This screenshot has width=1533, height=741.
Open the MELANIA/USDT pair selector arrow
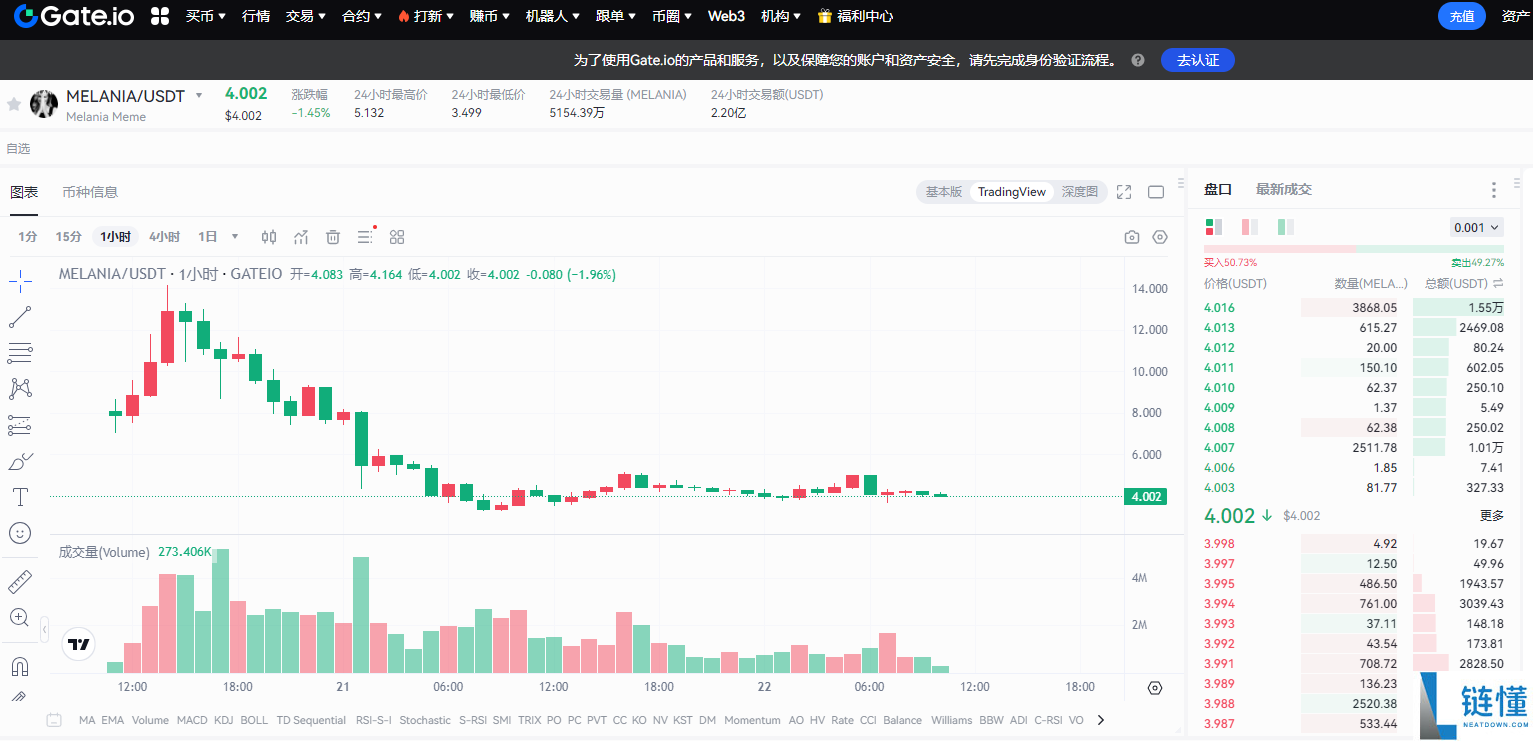(199, 96)
